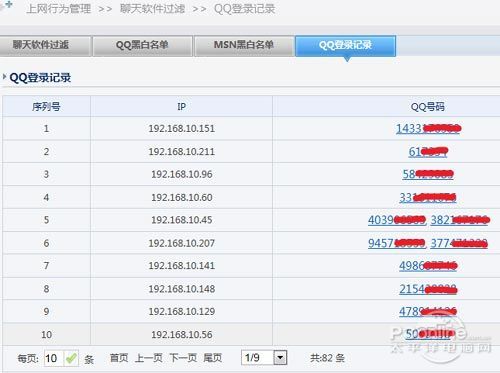This screenshot has height=373, width=500.
Task: Jump to last page 尾页
Action: coord(213,358)
